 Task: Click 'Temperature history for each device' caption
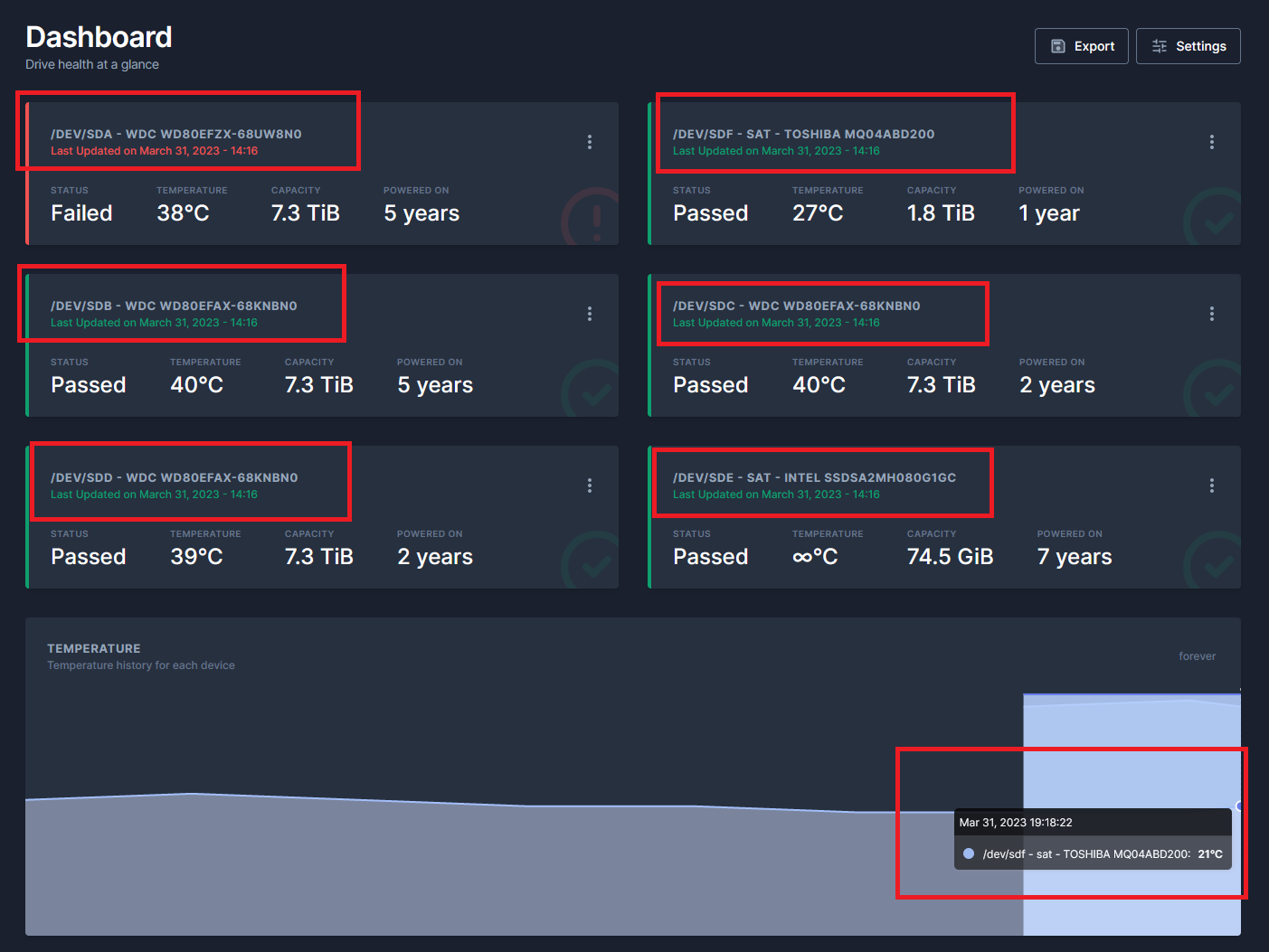tap(141, 665)
